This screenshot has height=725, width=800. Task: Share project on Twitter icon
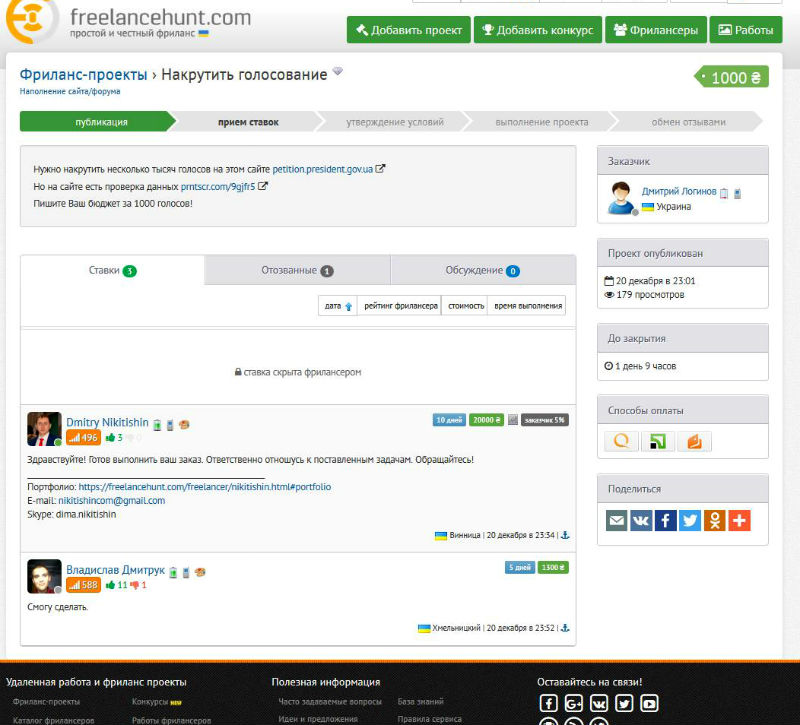point(690,520)
